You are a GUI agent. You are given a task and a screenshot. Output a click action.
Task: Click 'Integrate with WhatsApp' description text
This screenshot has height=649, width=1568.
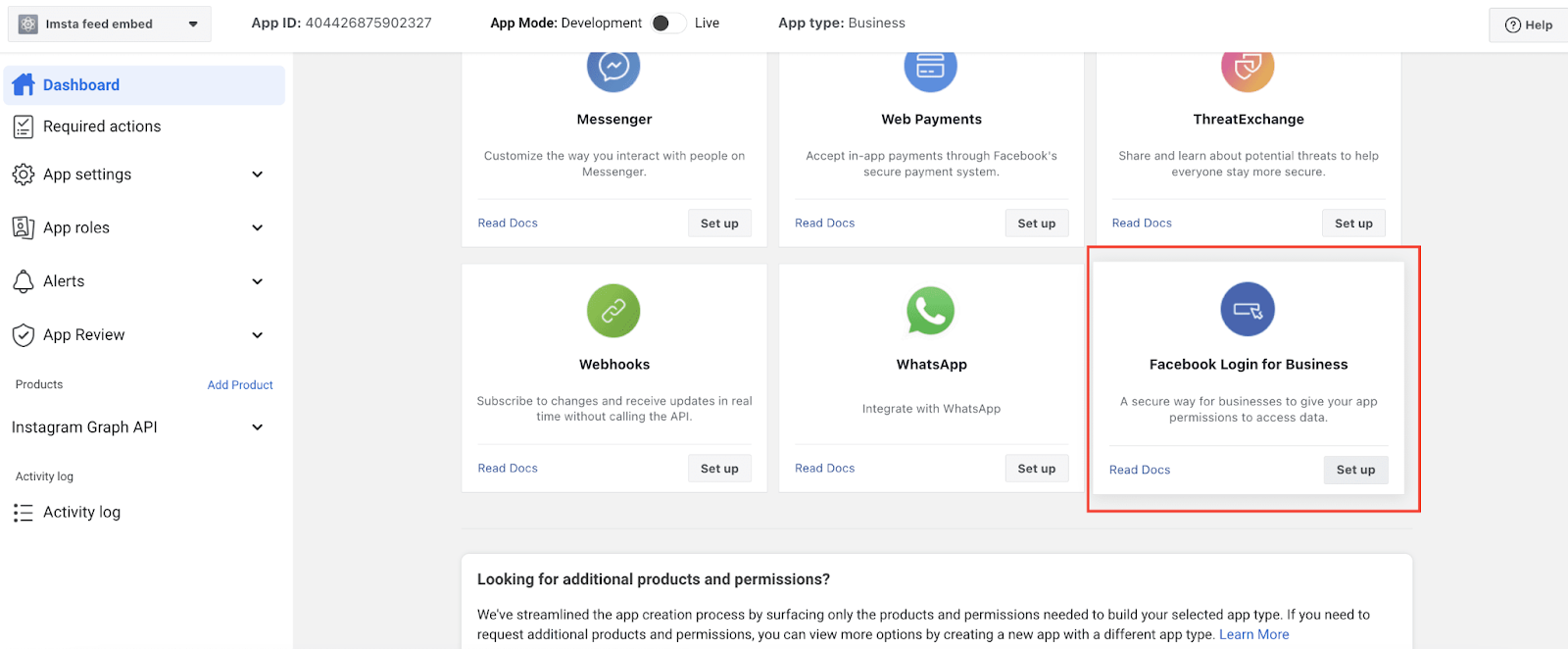click(x=931, y=409)
